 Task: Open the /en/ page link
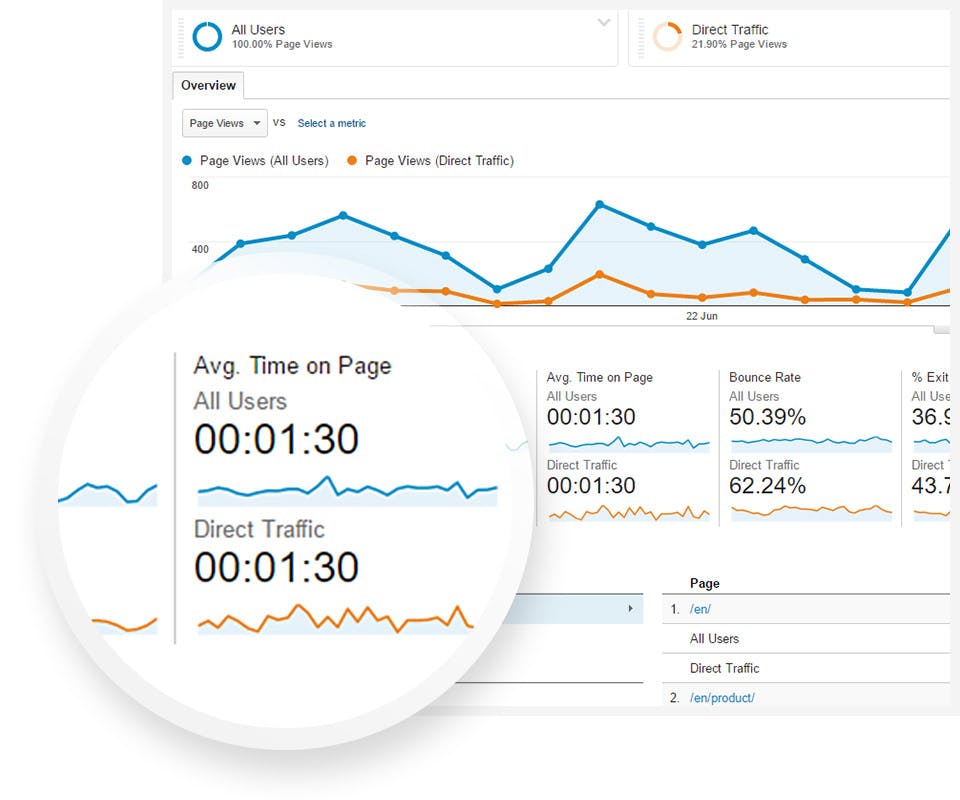pyautogui.click(x=700, y=609)
